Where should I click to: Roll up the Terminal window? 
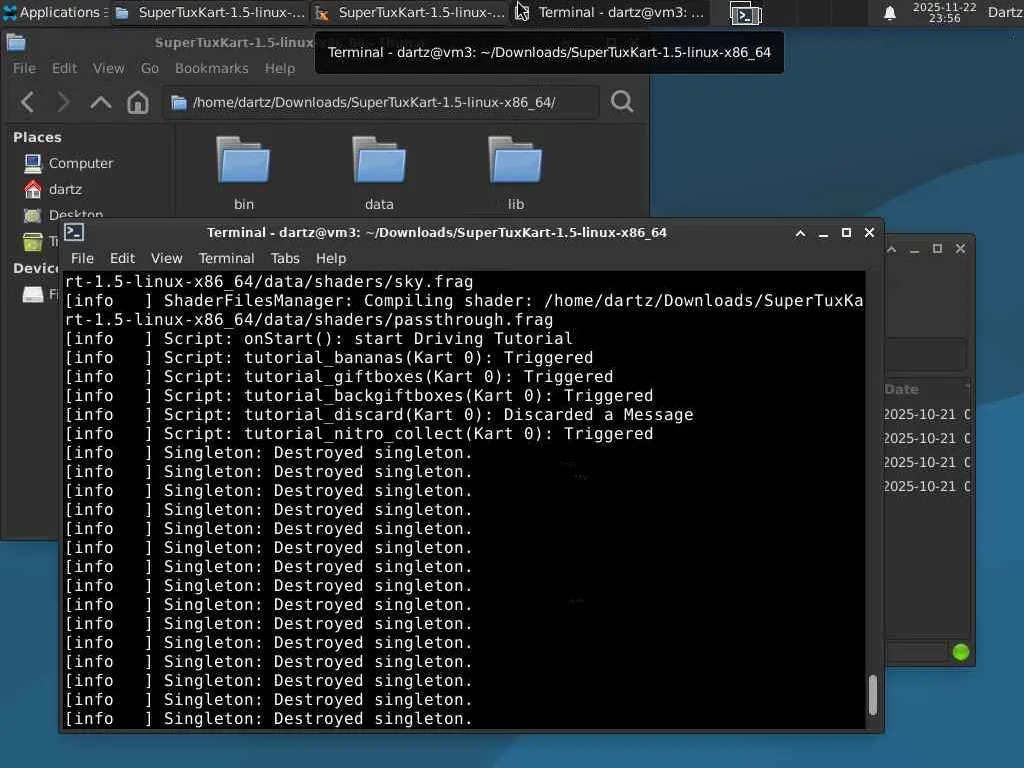tap(800, 233)
